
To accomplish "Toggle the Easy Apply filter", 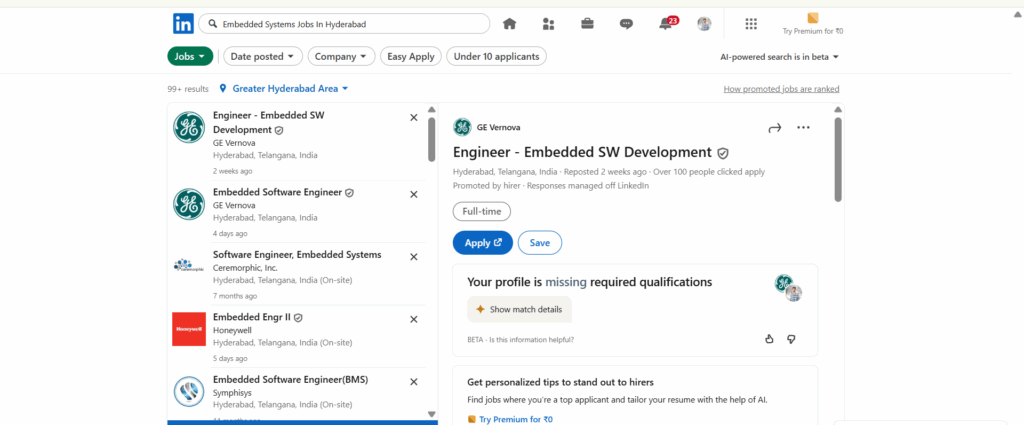I will tap(410, 57).
